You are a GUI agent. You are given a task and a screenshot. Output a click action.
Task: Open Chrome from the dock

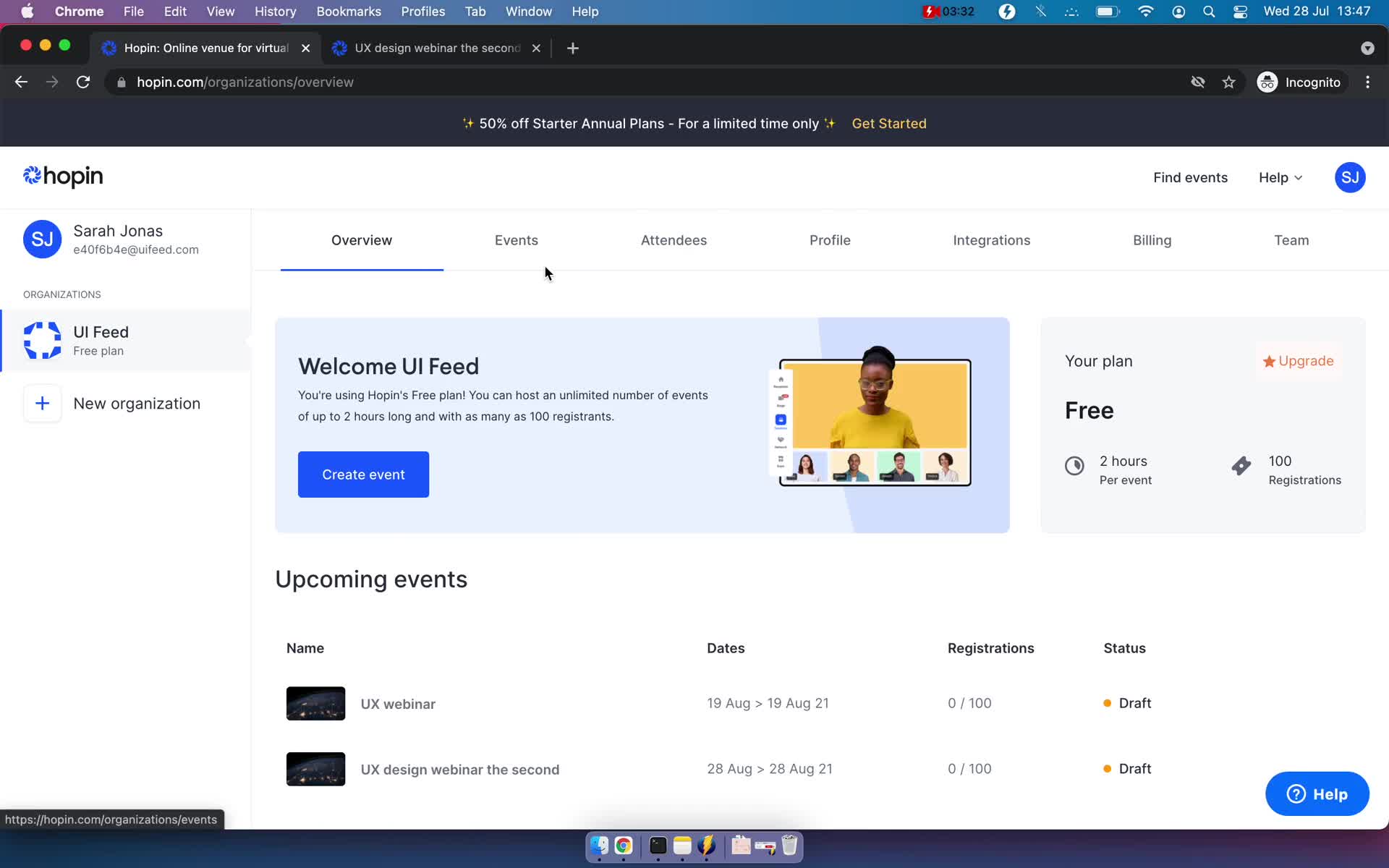click(624, 846)
